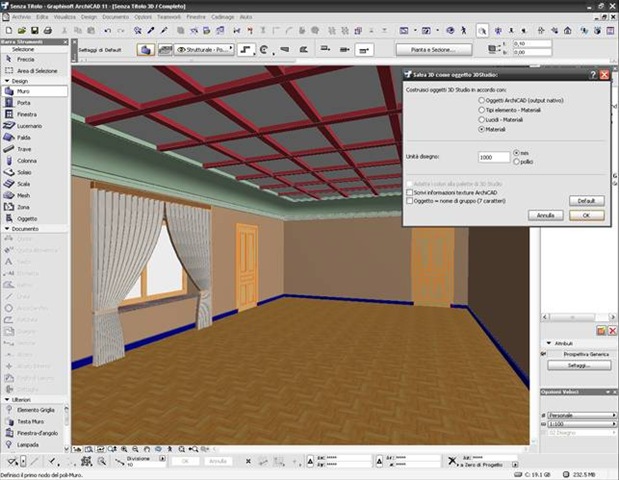Open the Teamwork menu
619x480 pixels.
pos(170,17)
